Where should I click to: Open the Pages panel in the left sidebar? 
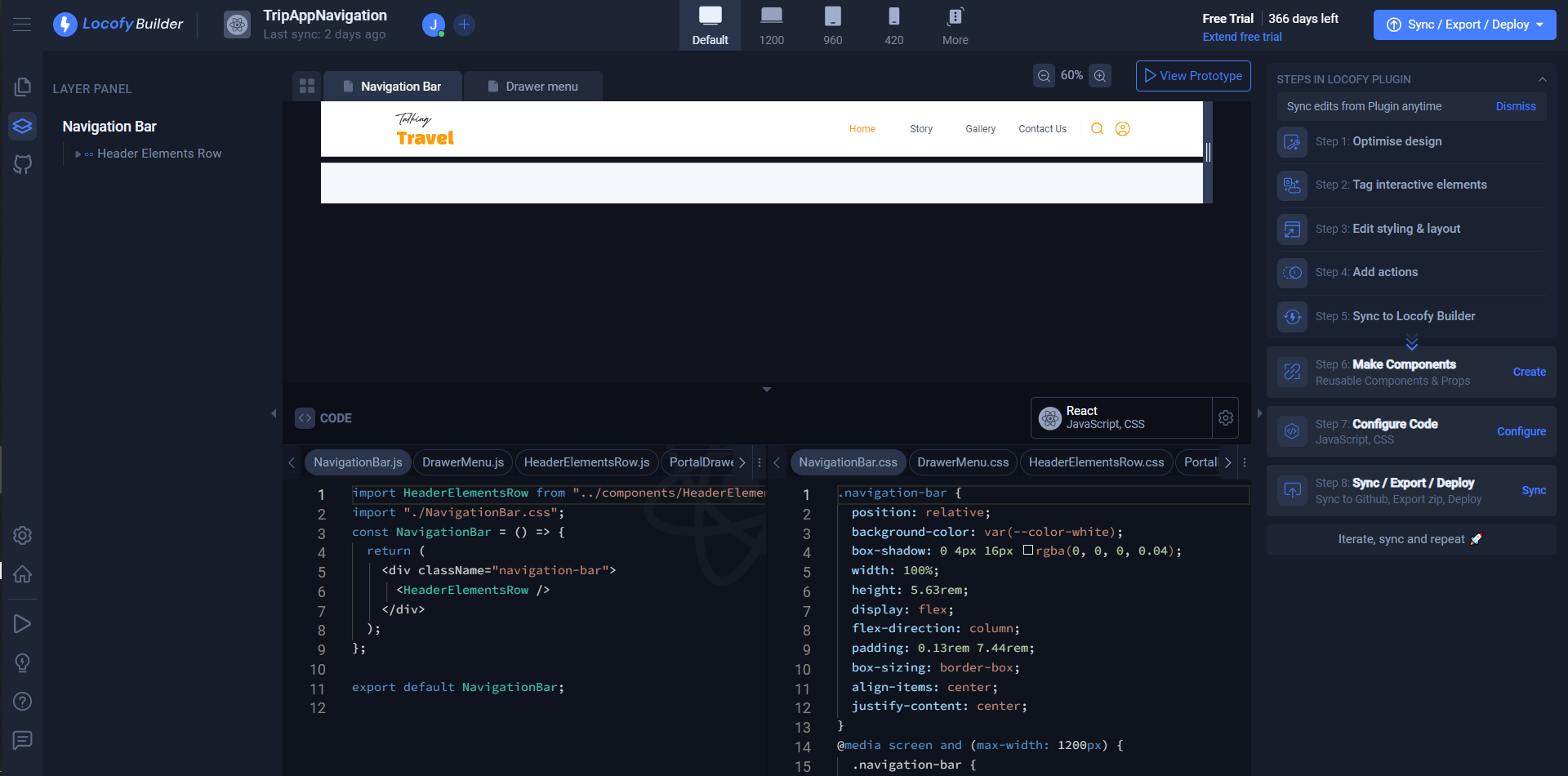(x=22, y=86)
